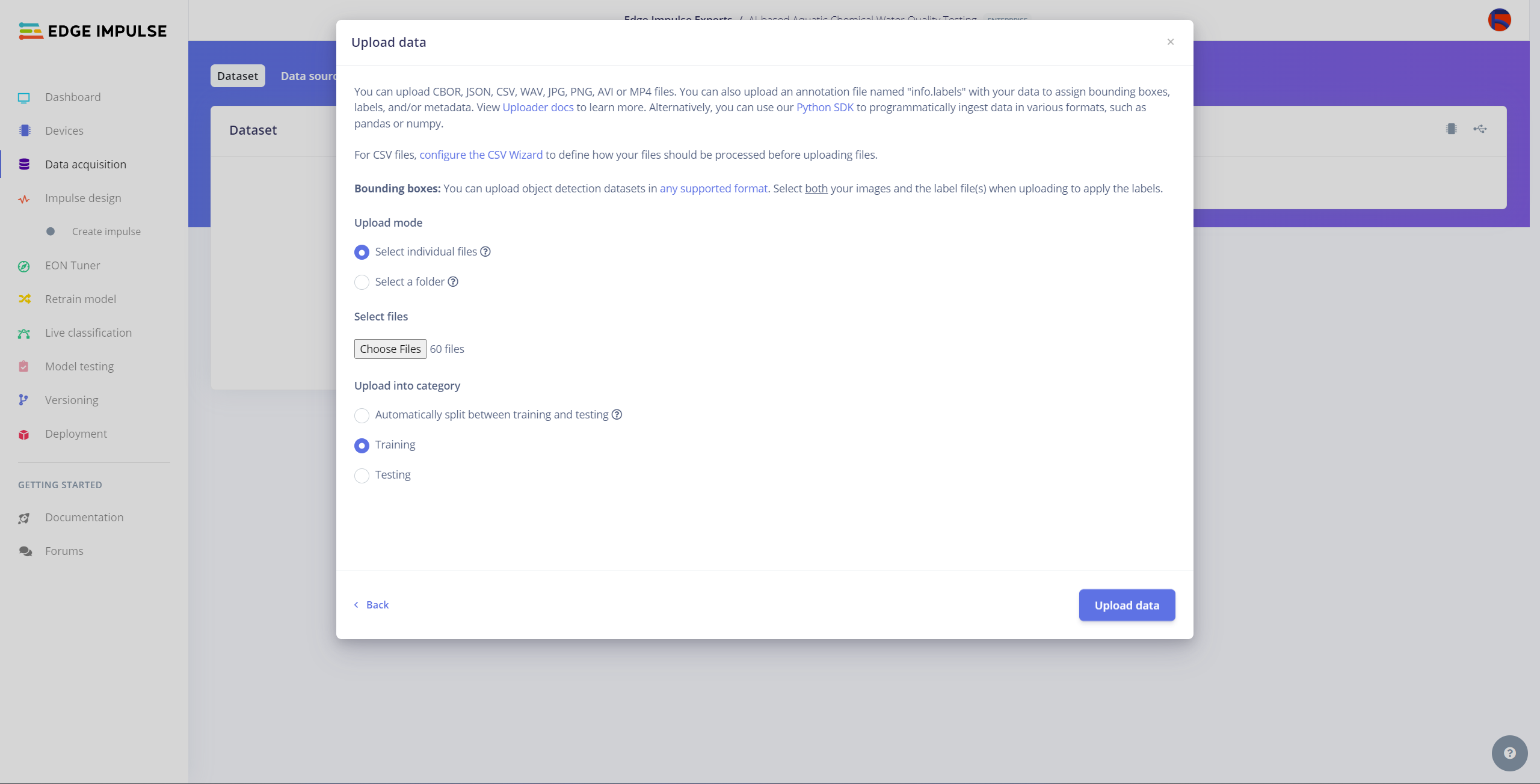Image resolution: width=1540 pixels, height=784 pixels.
Task: Select a folder upload mode
Action: click(361, 282)
